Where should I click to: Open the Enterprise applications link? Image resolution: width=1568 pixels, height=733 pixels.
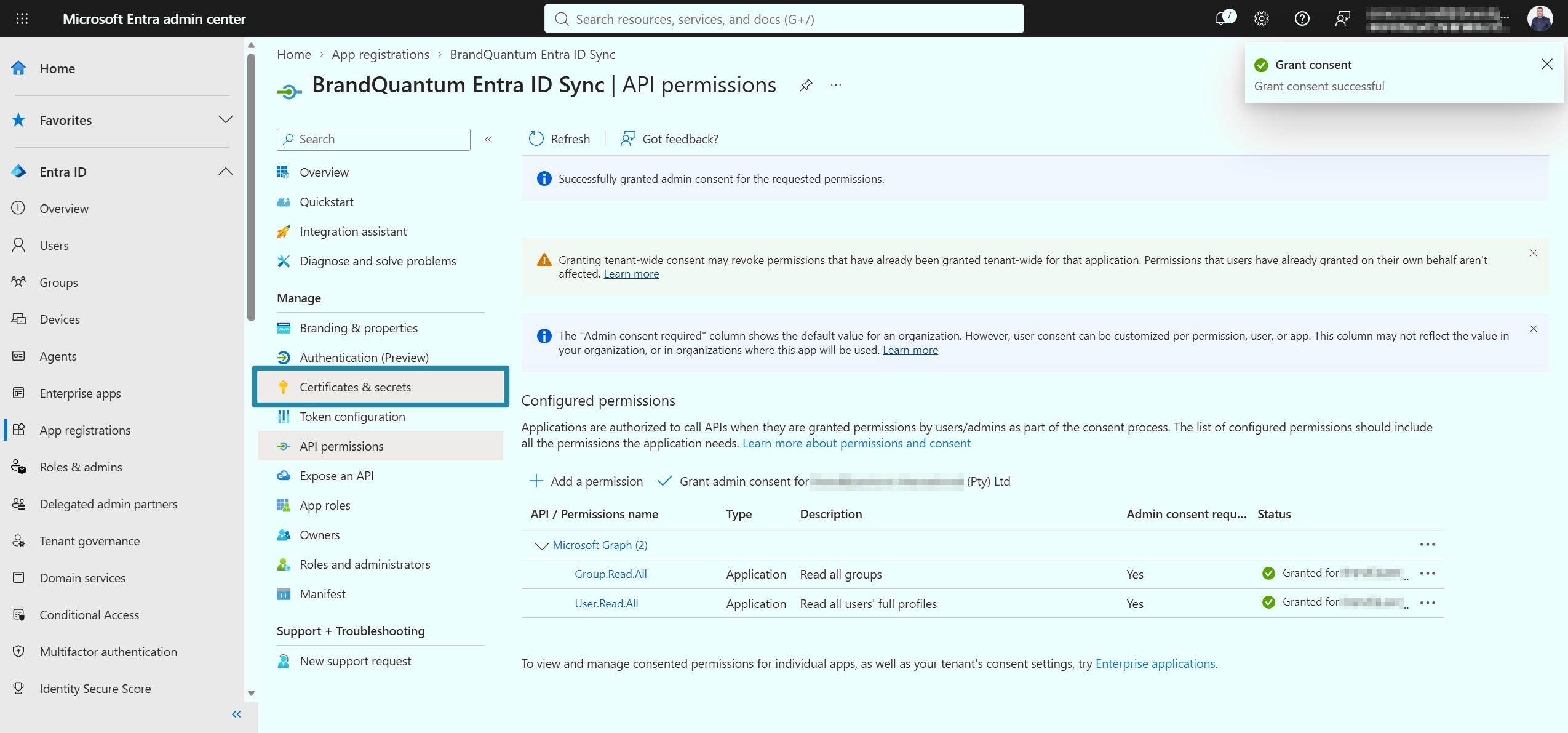[1155, 663]
